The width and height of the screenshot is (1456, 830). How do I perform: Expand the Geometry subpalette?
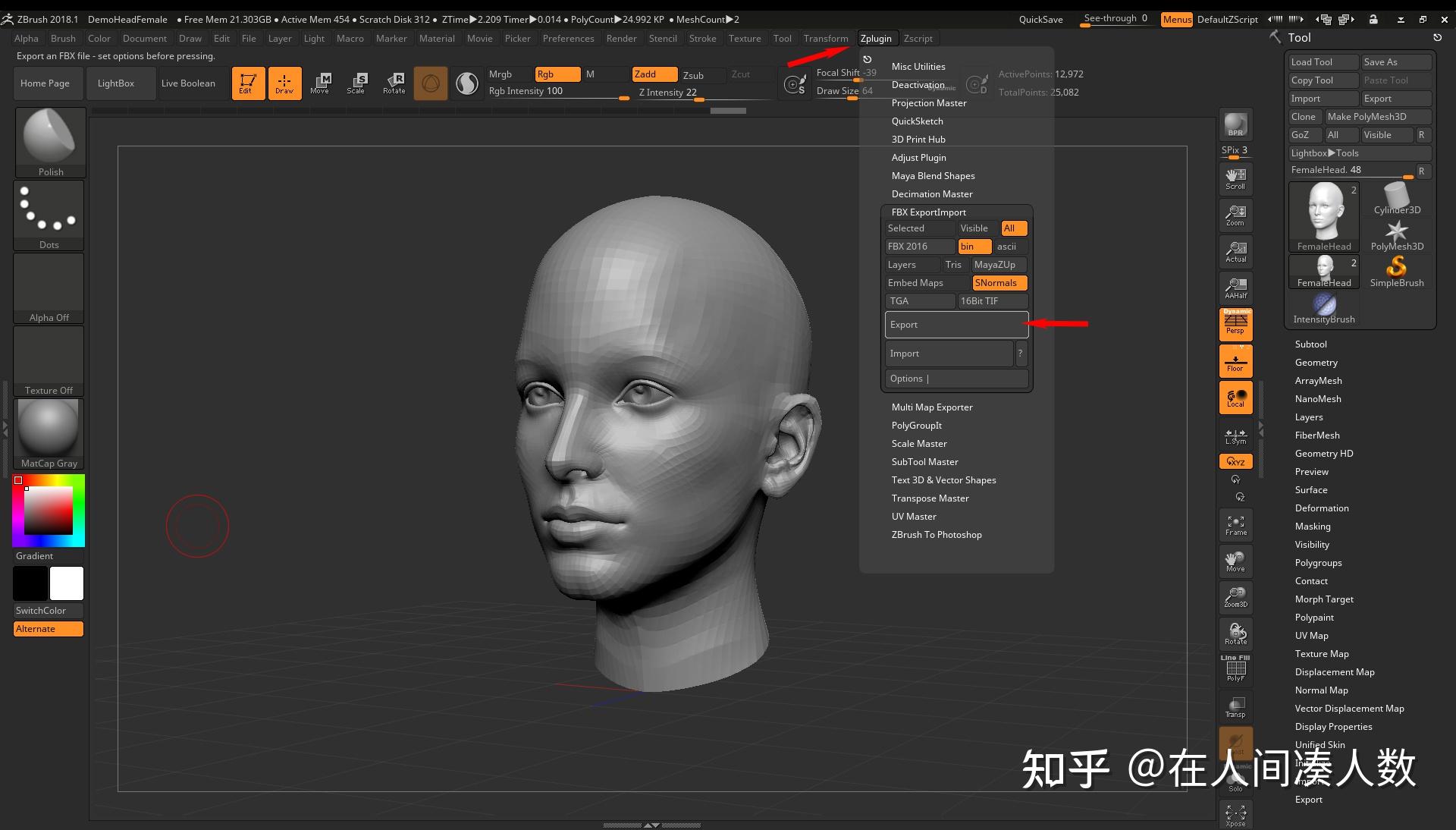[1316, 362]
